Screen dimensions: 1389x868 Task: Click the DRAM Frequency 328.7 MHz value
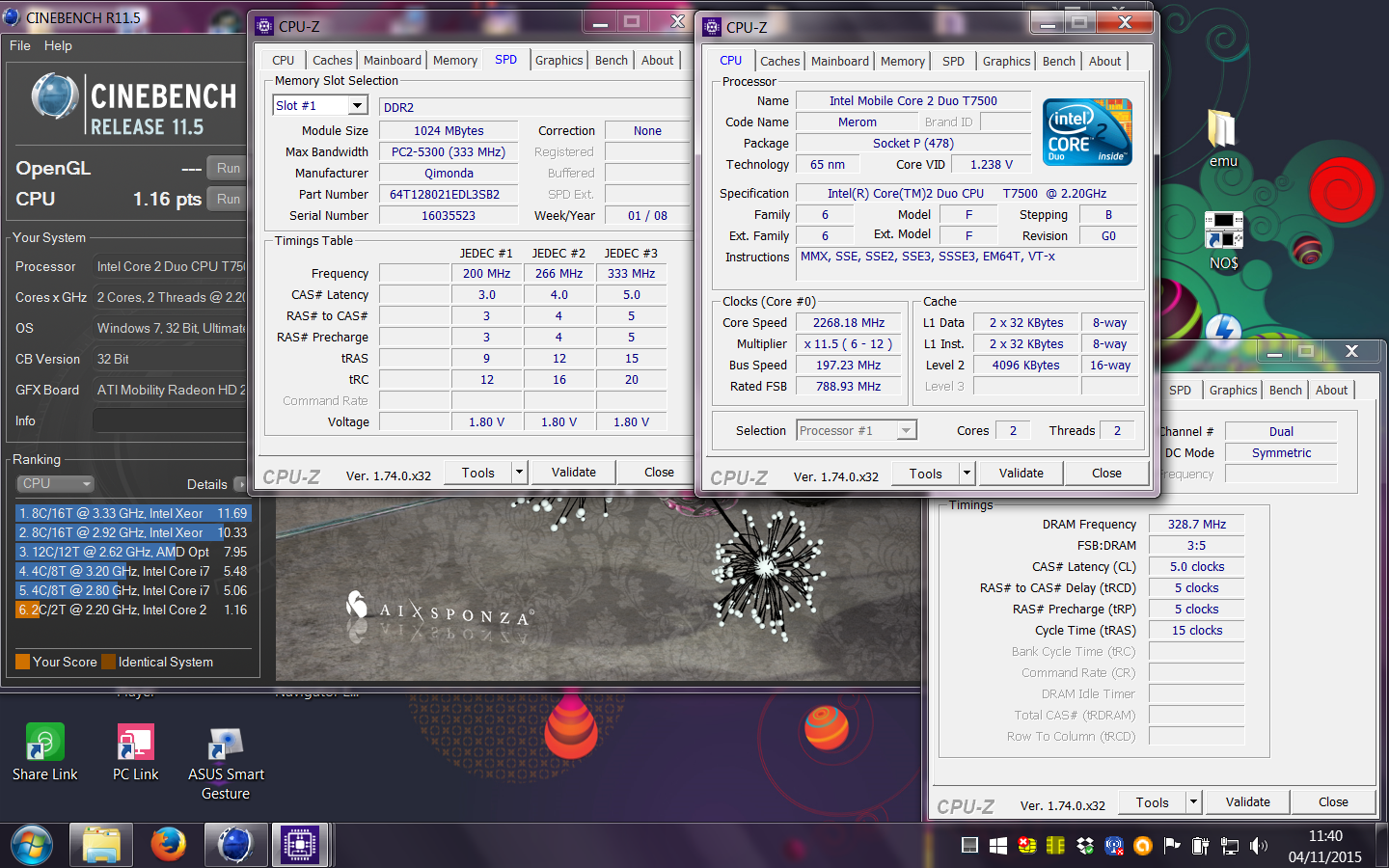pos(1196,524)
